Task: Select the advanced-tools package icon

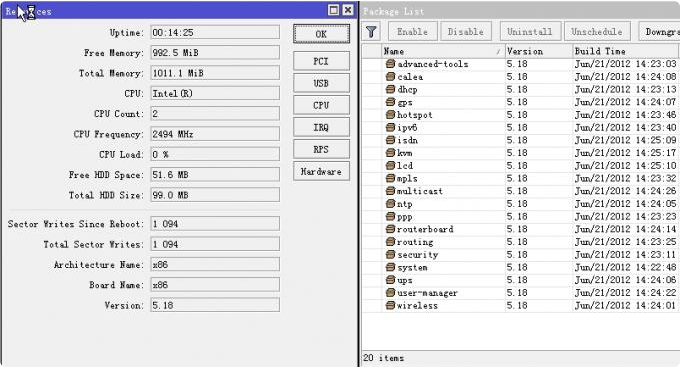Action: click(390, 64)
